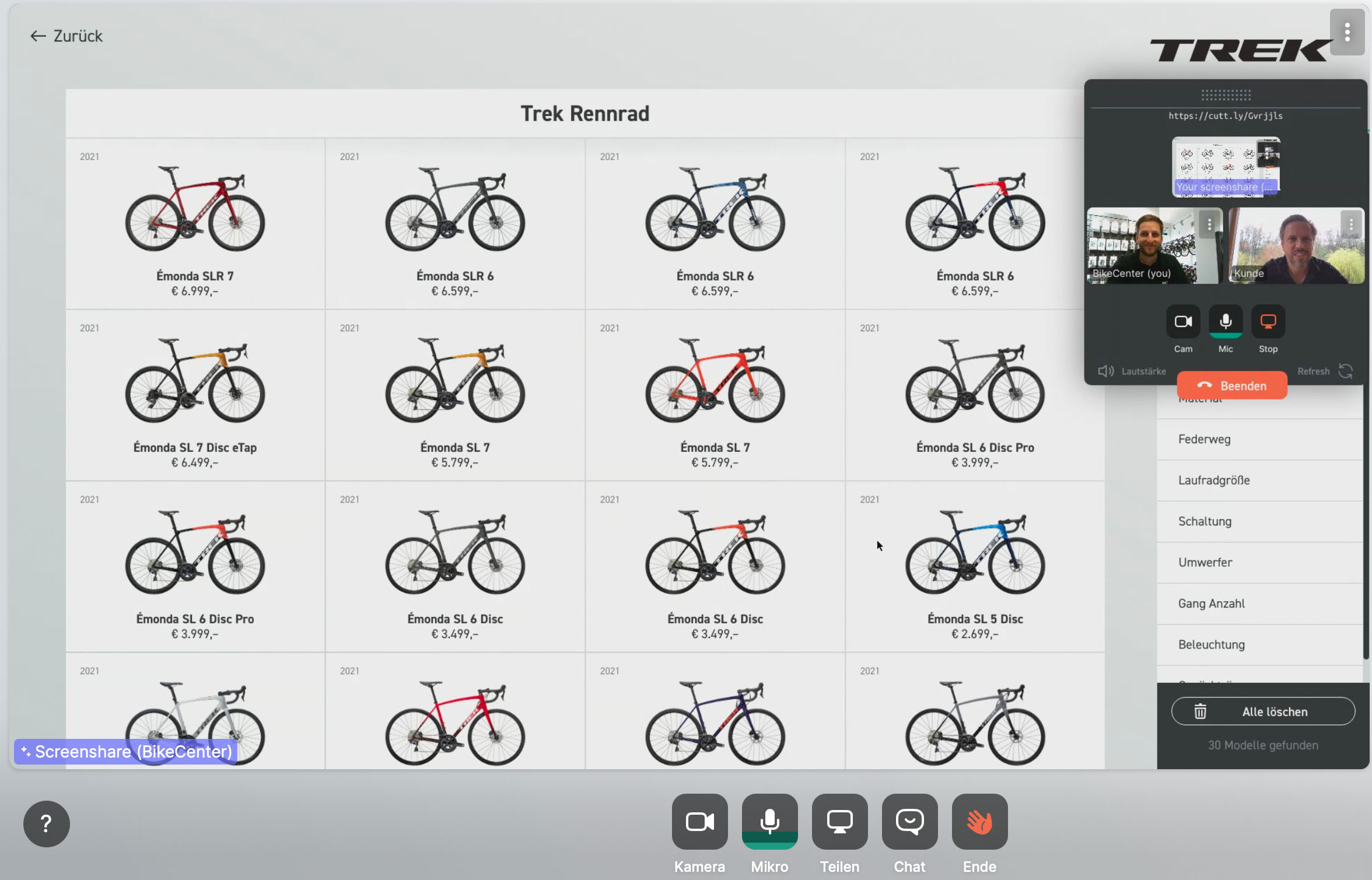Open the blue Émonda SLR 6 bike

pyautogui.click(x=715, y=224)
